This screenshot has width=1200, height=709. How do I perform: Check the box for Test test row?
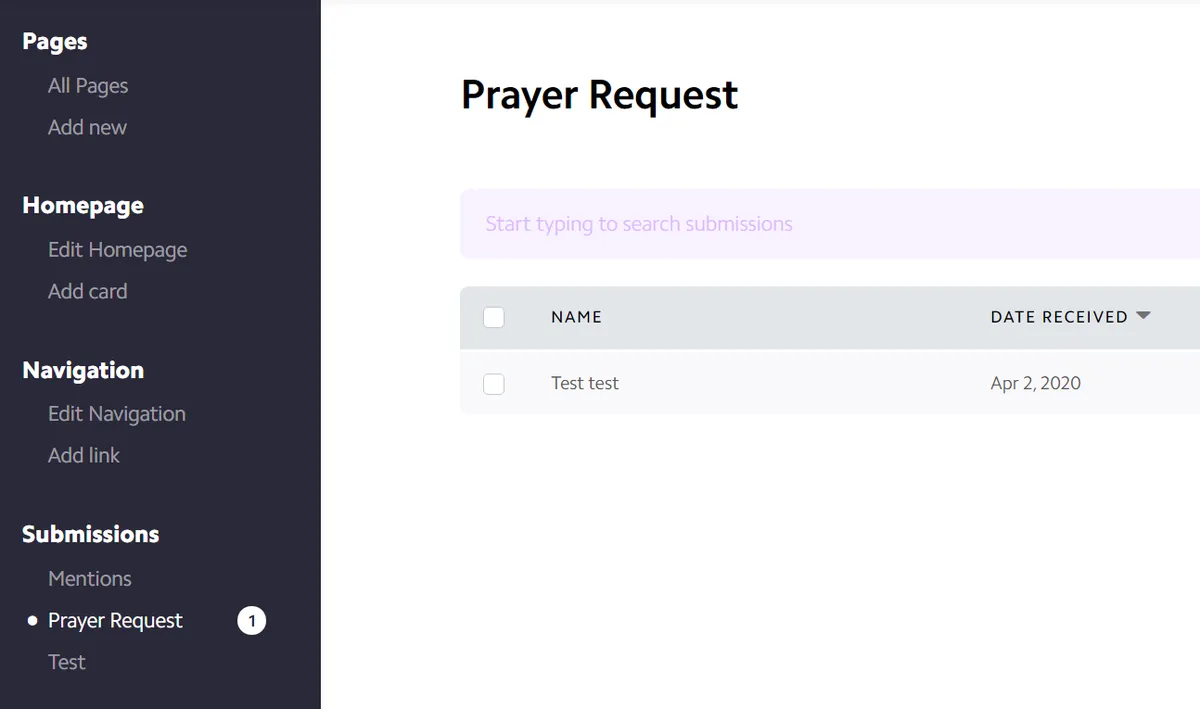(494, 383)
